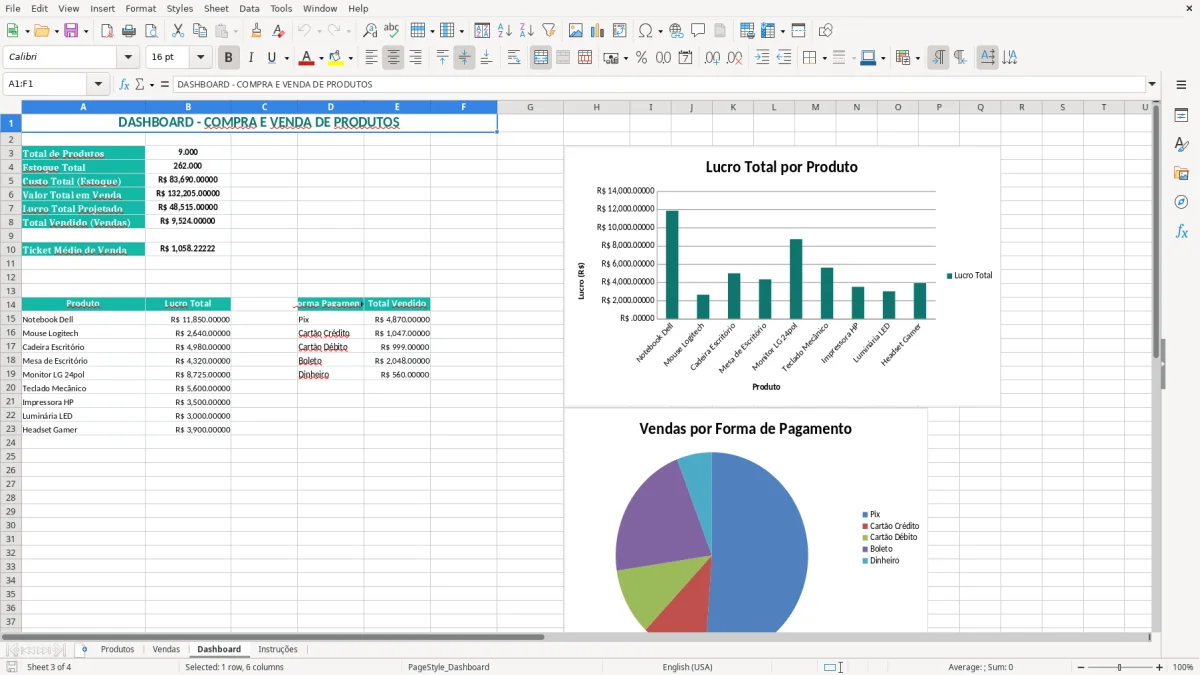Switch to the Vendas sheet tab
This screenshot has height=675, width=1200.
pos(166,649)
